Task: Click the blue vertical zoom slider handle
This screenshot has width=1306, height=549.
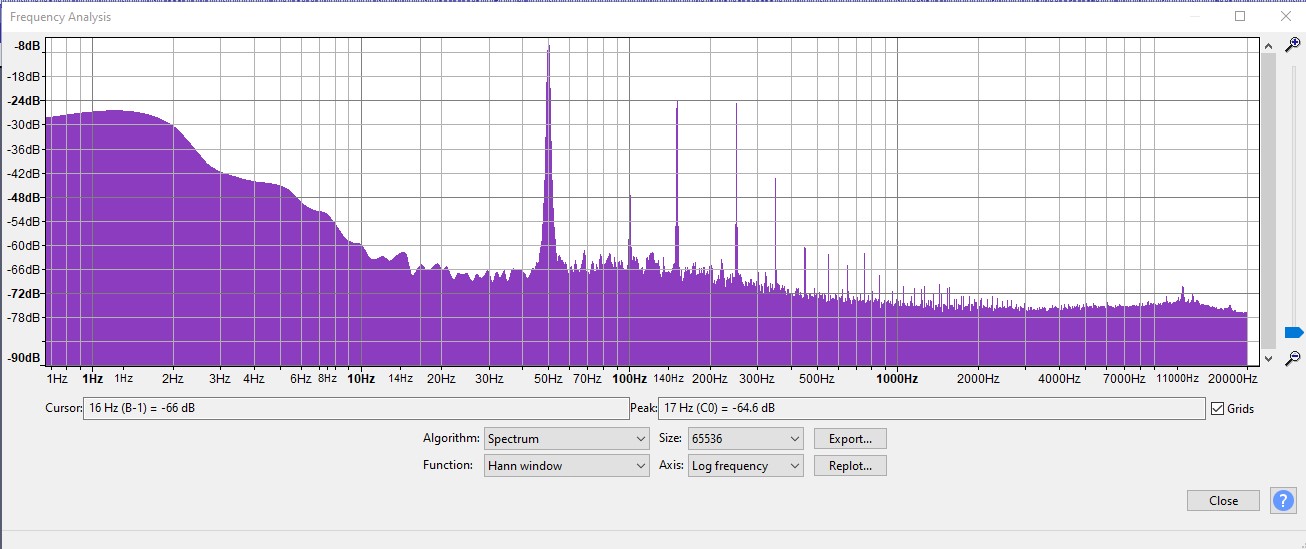Action: coord(1293,332)
